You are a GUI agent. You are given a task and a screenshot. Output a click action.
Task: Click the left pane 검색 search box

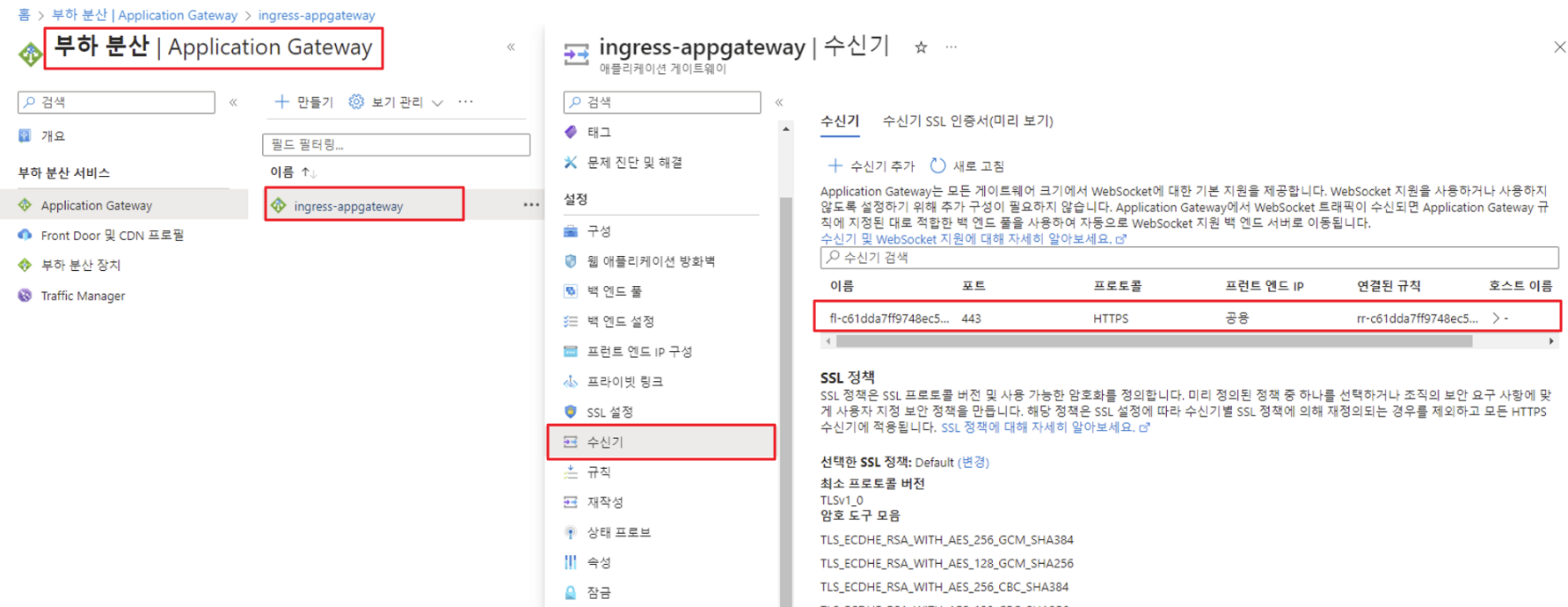[116, 102]
